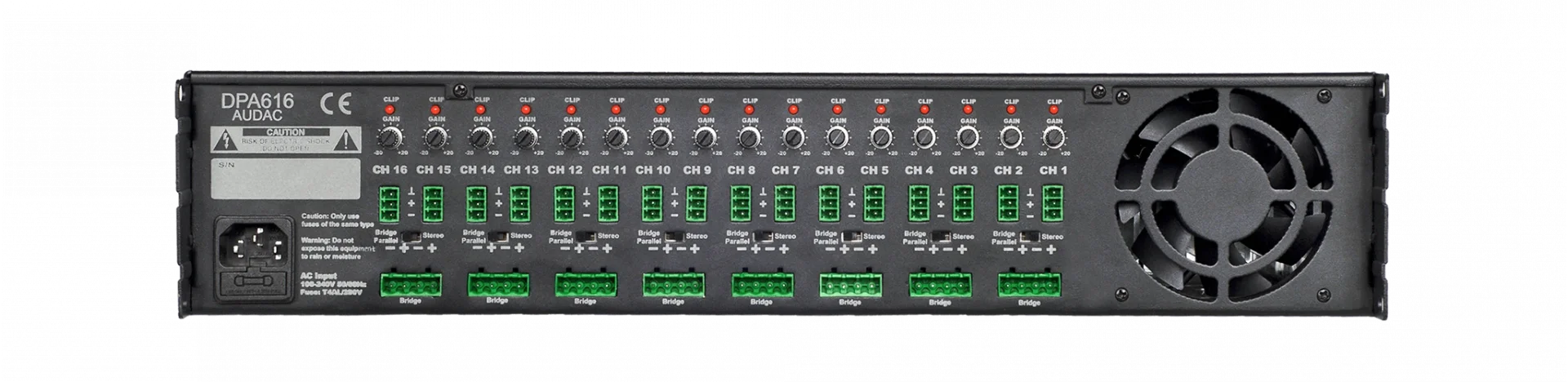1568x382 pixels.
Task: Click the CH 14 gain knob
Action: [x=480, y=136]
